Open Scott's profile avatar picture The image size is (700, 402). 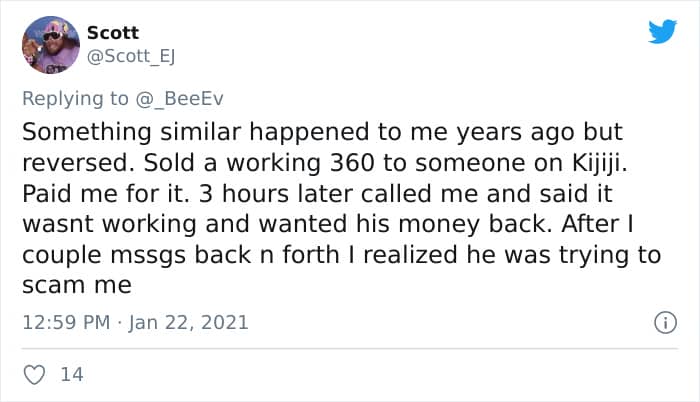50,45
